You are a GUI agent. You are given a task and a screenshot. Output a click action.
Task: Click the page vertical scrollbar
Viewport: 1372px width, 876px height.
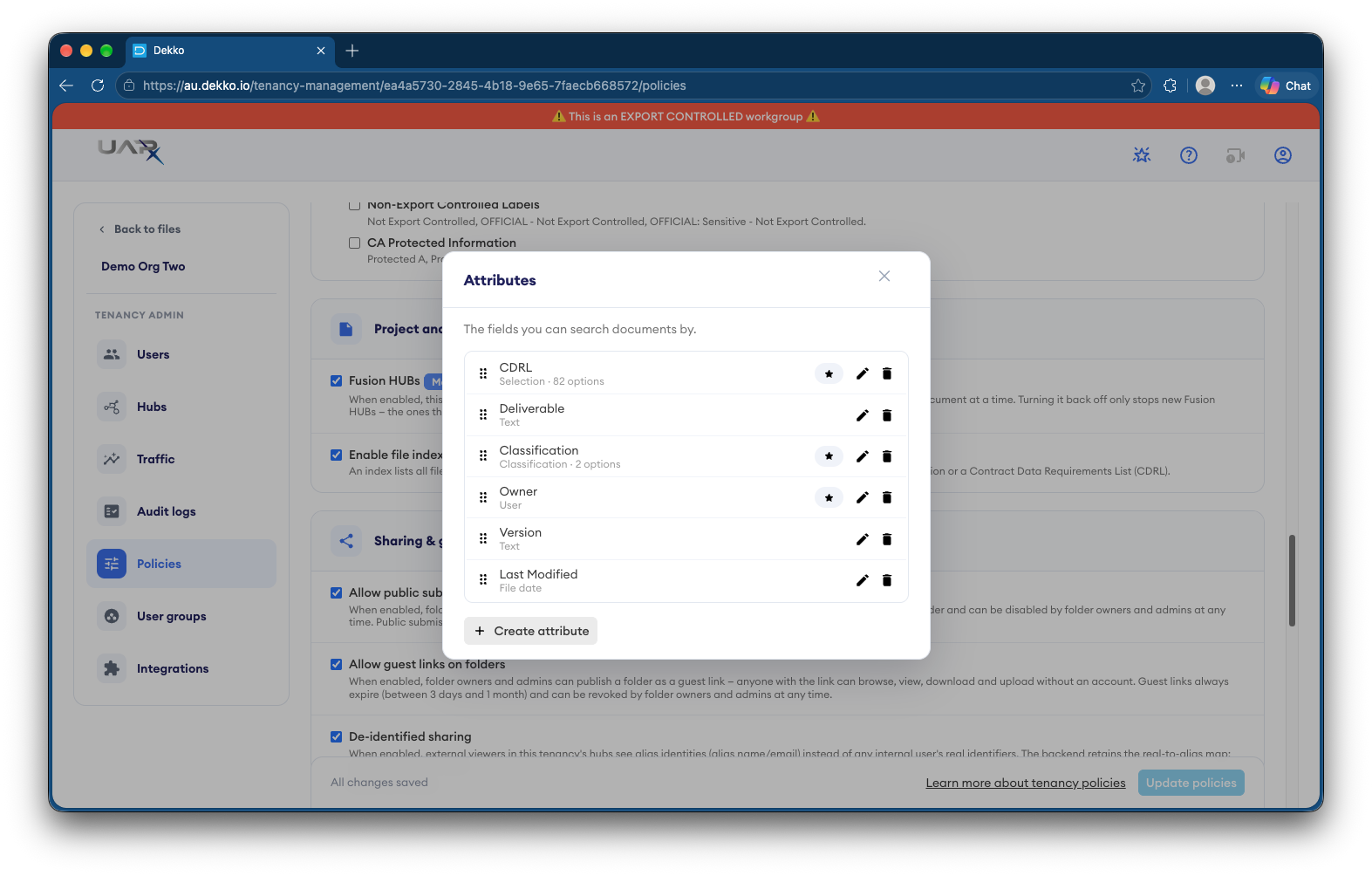[1292, 580]
